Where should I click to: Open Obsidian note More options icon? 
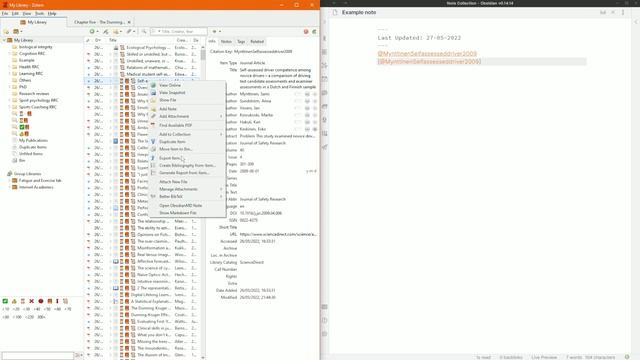pyautogui.click(x=623, y=13)
